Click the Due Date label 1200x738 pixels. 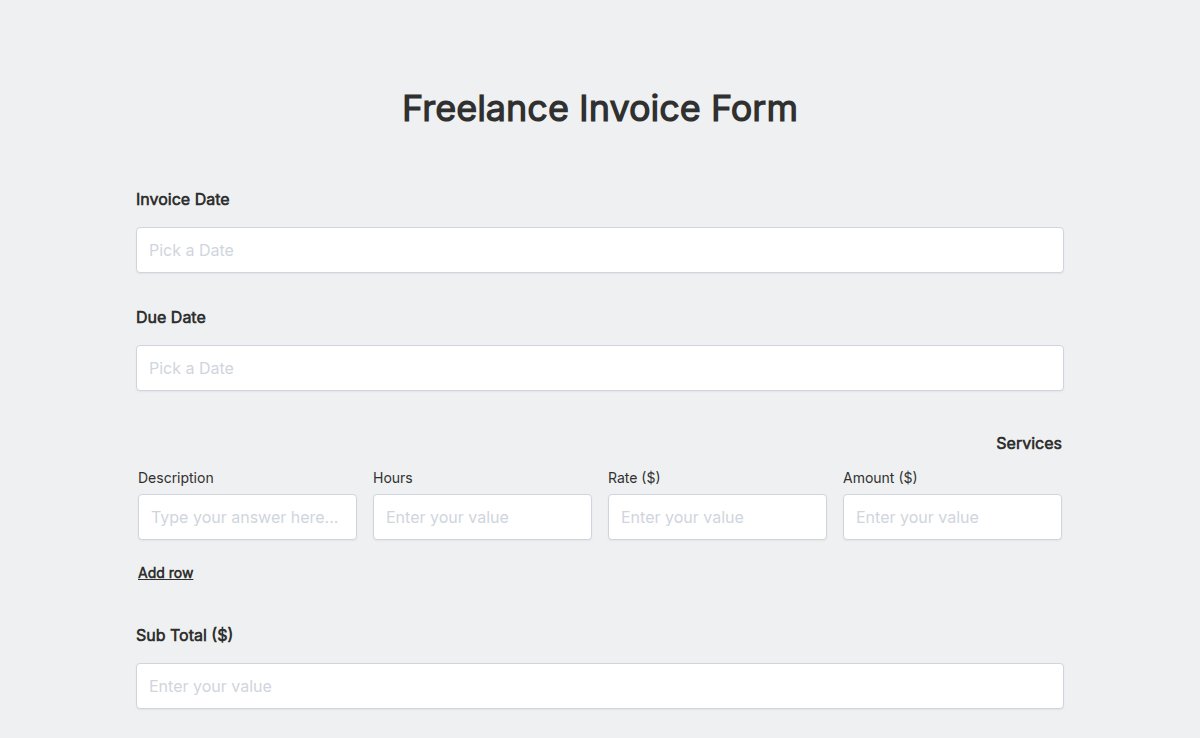[171, 317]
